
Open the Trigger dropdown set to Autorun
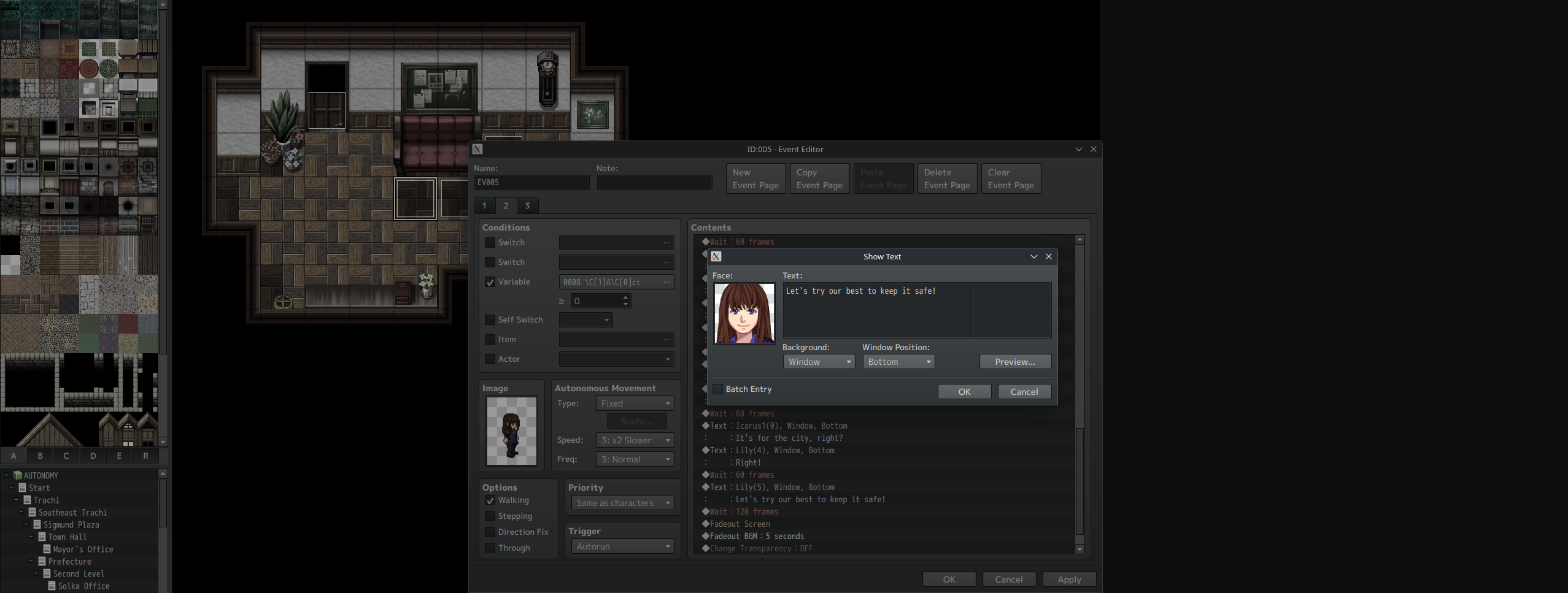pos(622,546)
